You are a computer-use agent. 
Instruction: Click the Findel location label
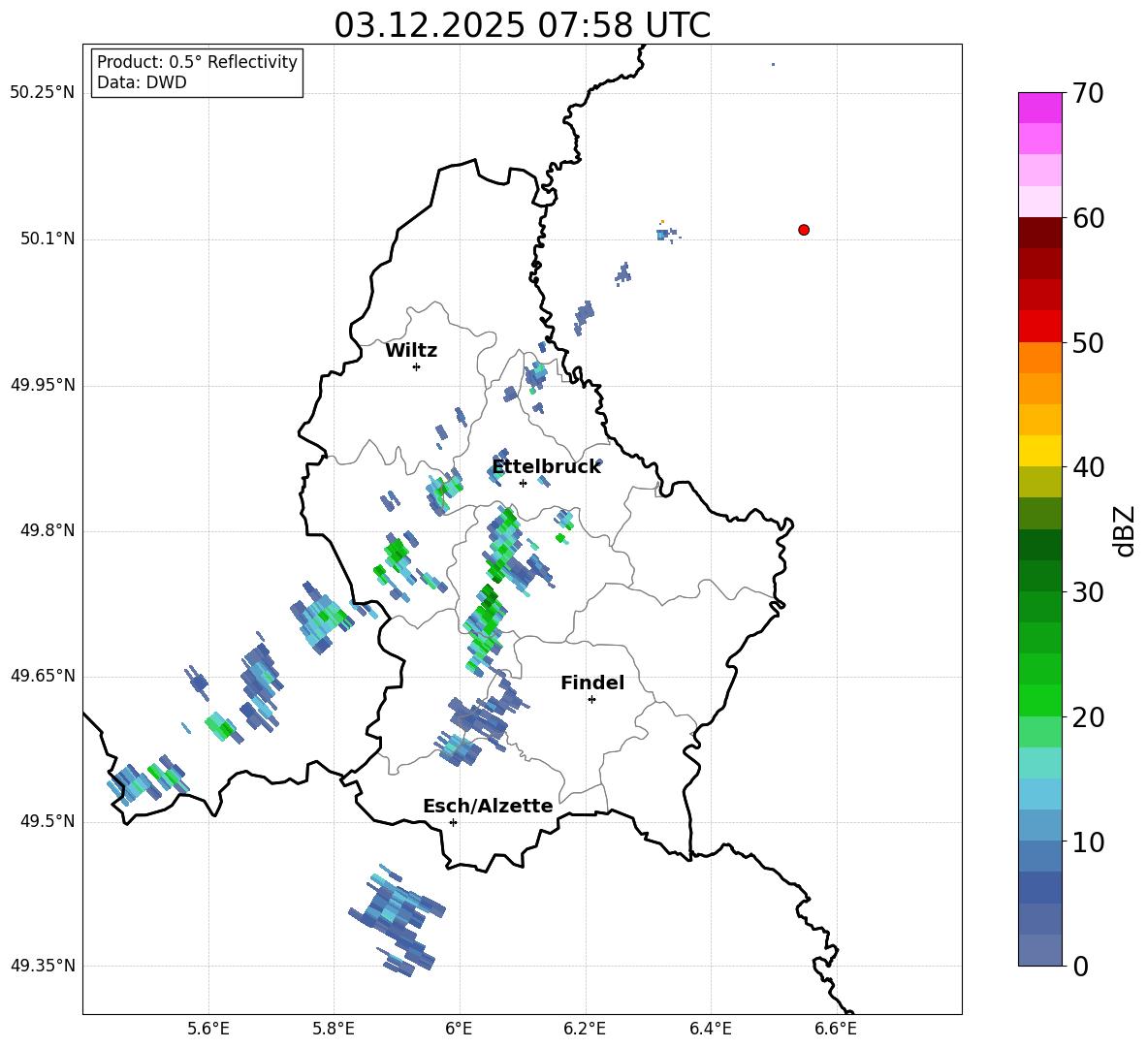click(592, 683)
